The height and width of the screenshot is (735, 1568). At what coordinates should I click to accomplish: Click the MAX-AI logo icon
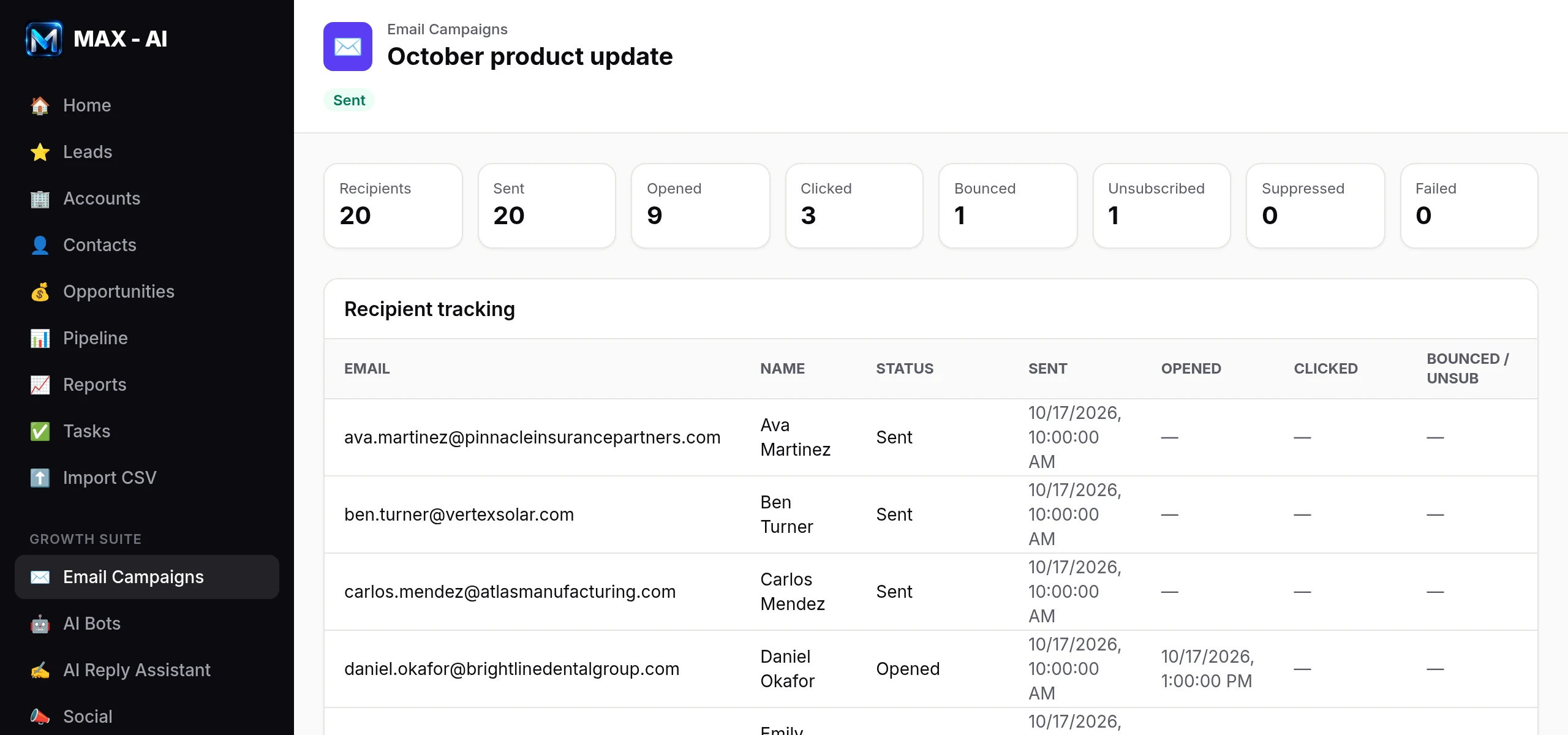click(44, 39)
